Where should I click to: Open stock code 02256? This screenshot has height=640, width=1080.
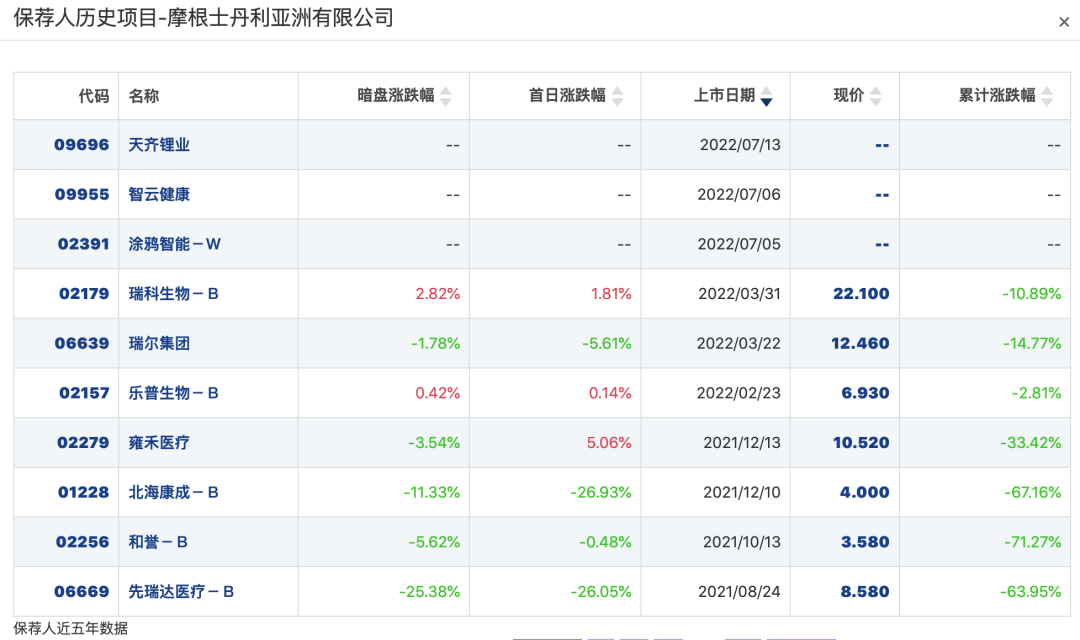[x=83, y=541]
